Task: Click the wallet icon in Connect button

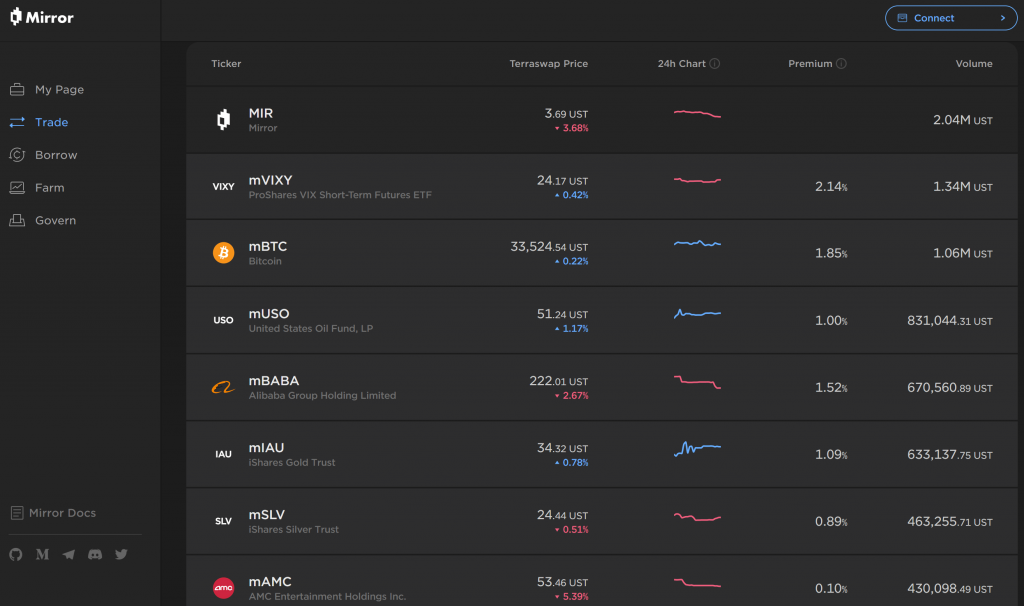Action: click(902, 18)
